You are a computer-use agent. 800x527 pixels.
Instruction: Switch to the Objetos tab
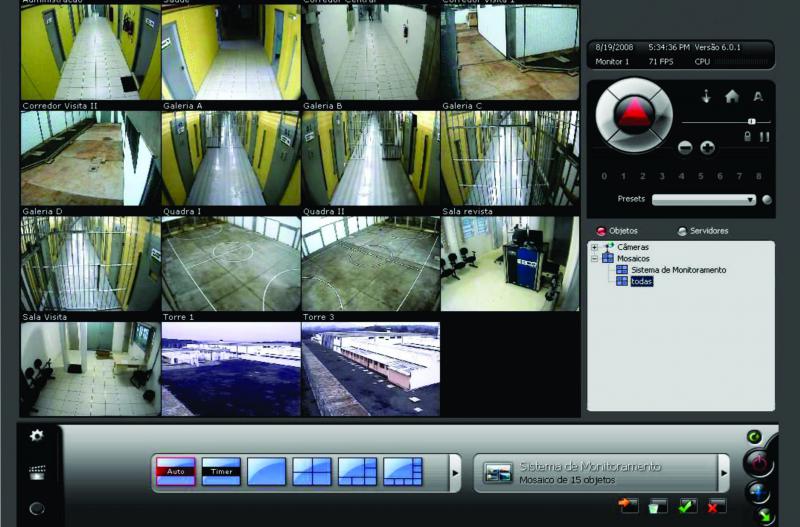click(x=617, y=231)
